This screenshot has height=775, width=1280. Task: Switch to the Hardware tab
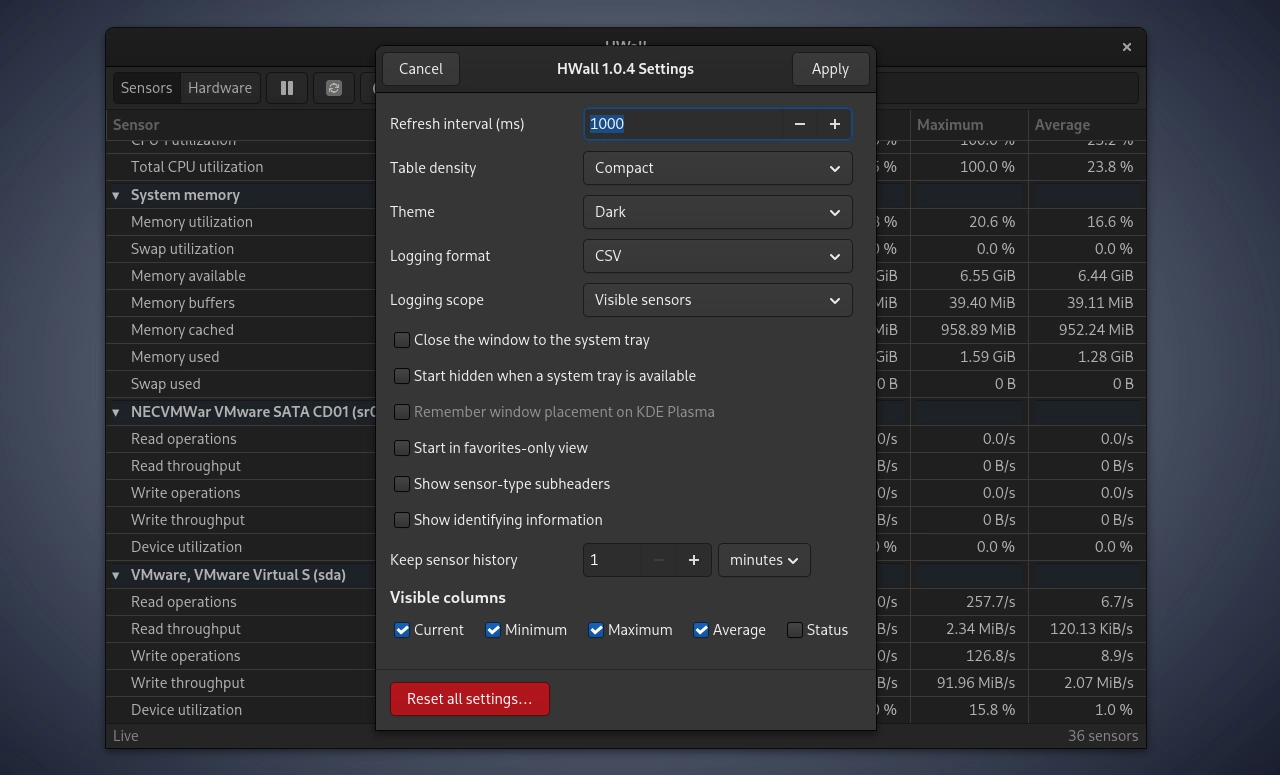pos(220,88)
